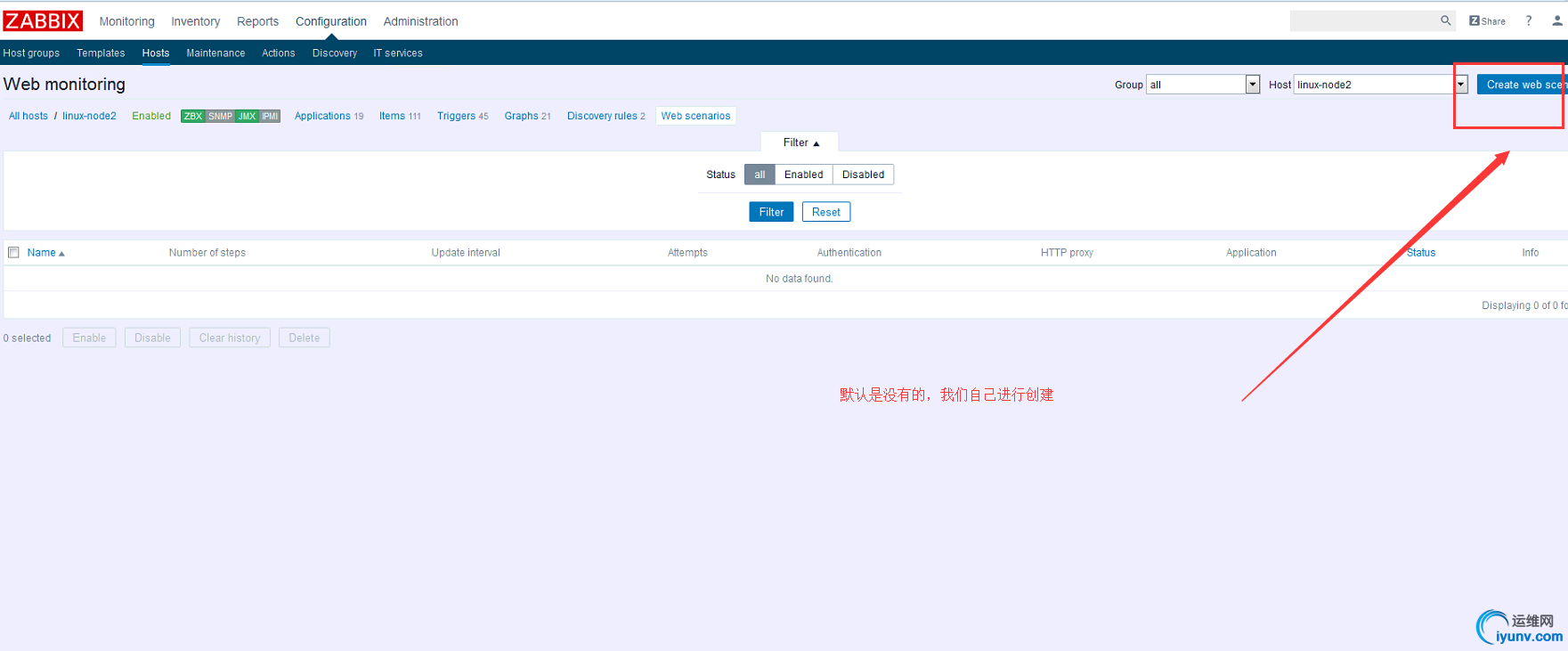This screenshot has width=1568, height=651.
Task: Open the All hosts breadcrumb link
Action: (x=28, y=116)
